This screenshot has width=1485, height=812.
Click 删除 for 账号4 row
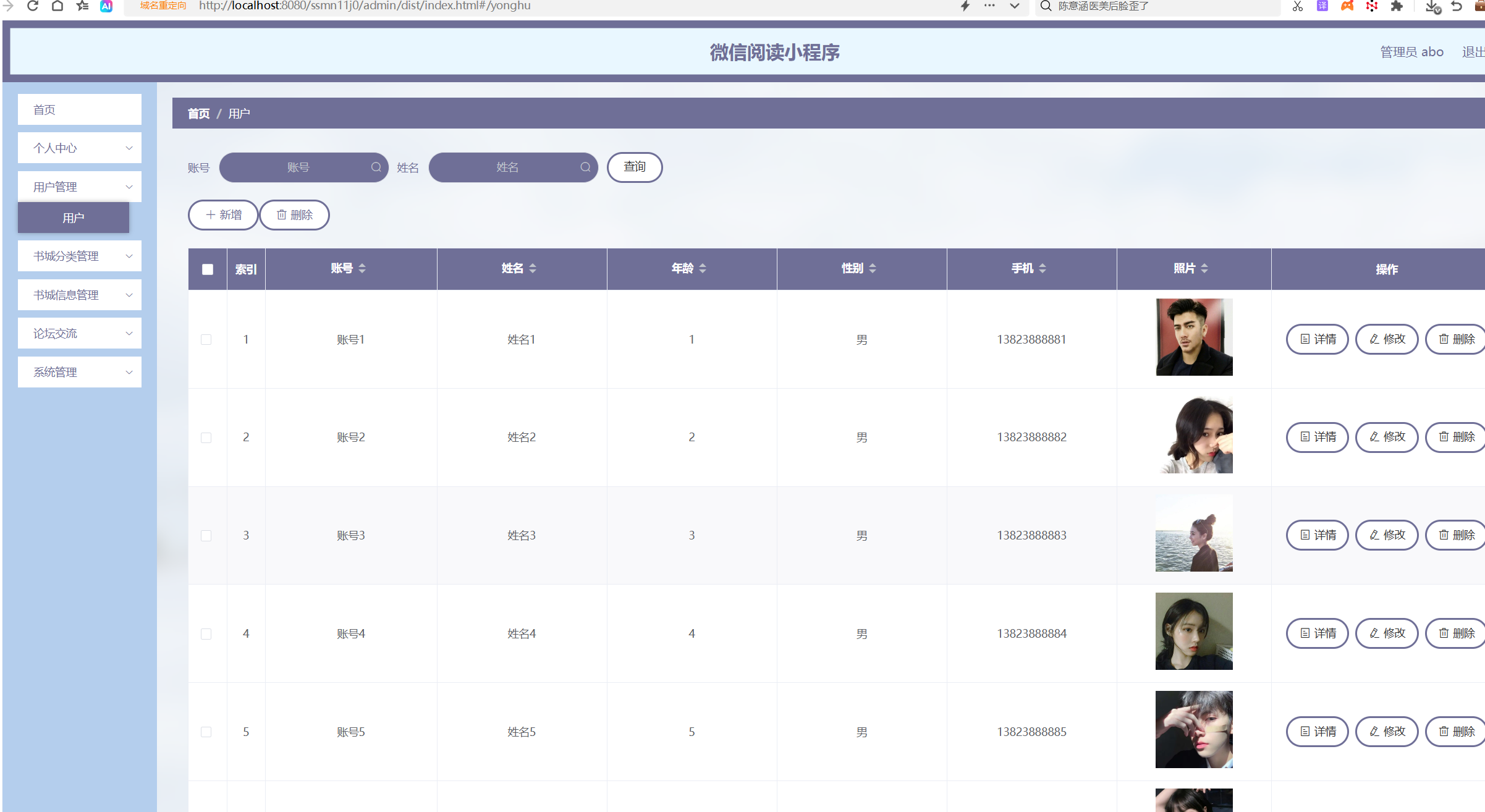1457,633
